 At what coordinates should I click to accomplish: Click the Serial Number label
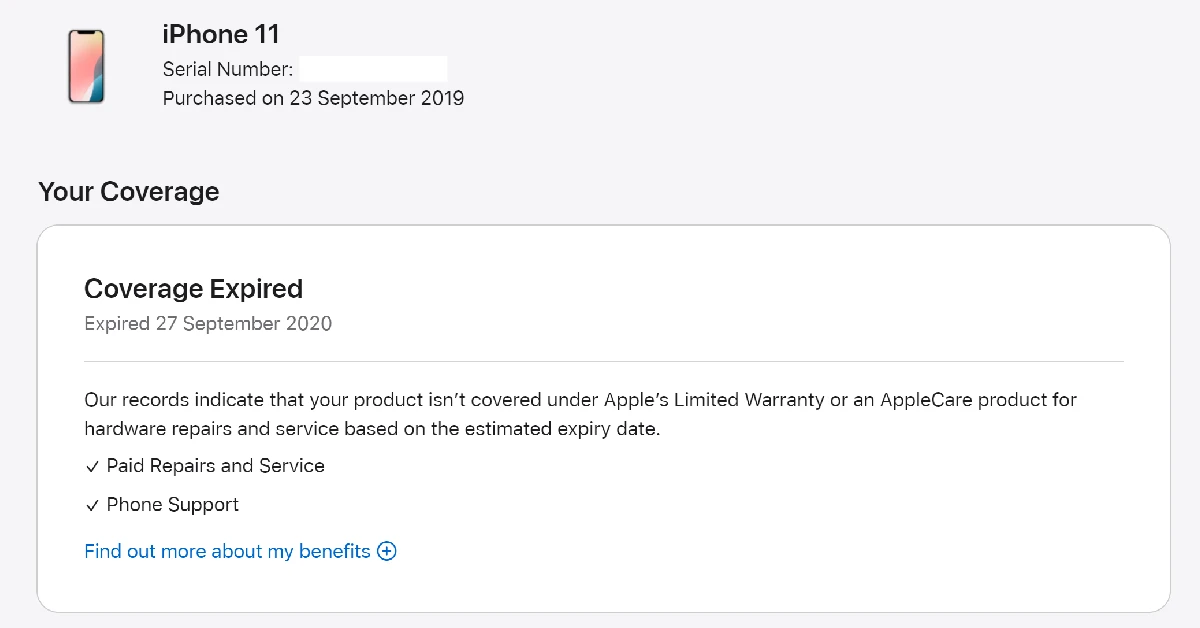(228, 69)
